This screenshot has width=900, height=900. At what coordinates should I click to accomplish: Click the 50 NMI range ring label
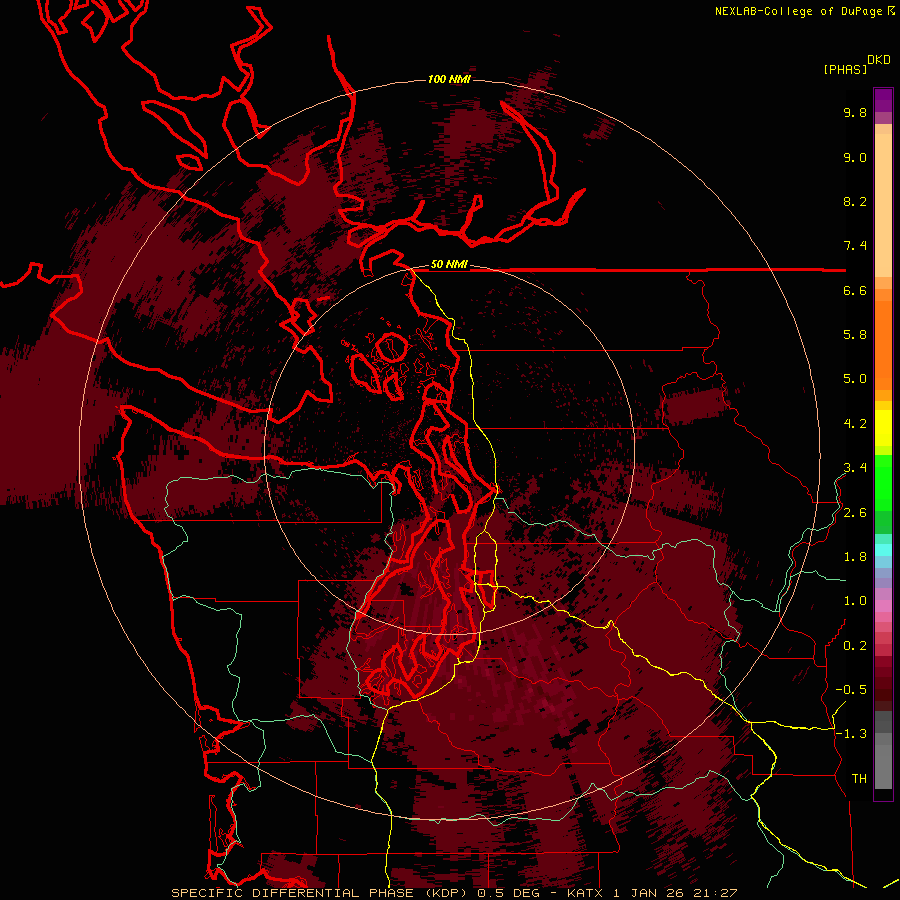pyautogui.click(x=449, y=265)
